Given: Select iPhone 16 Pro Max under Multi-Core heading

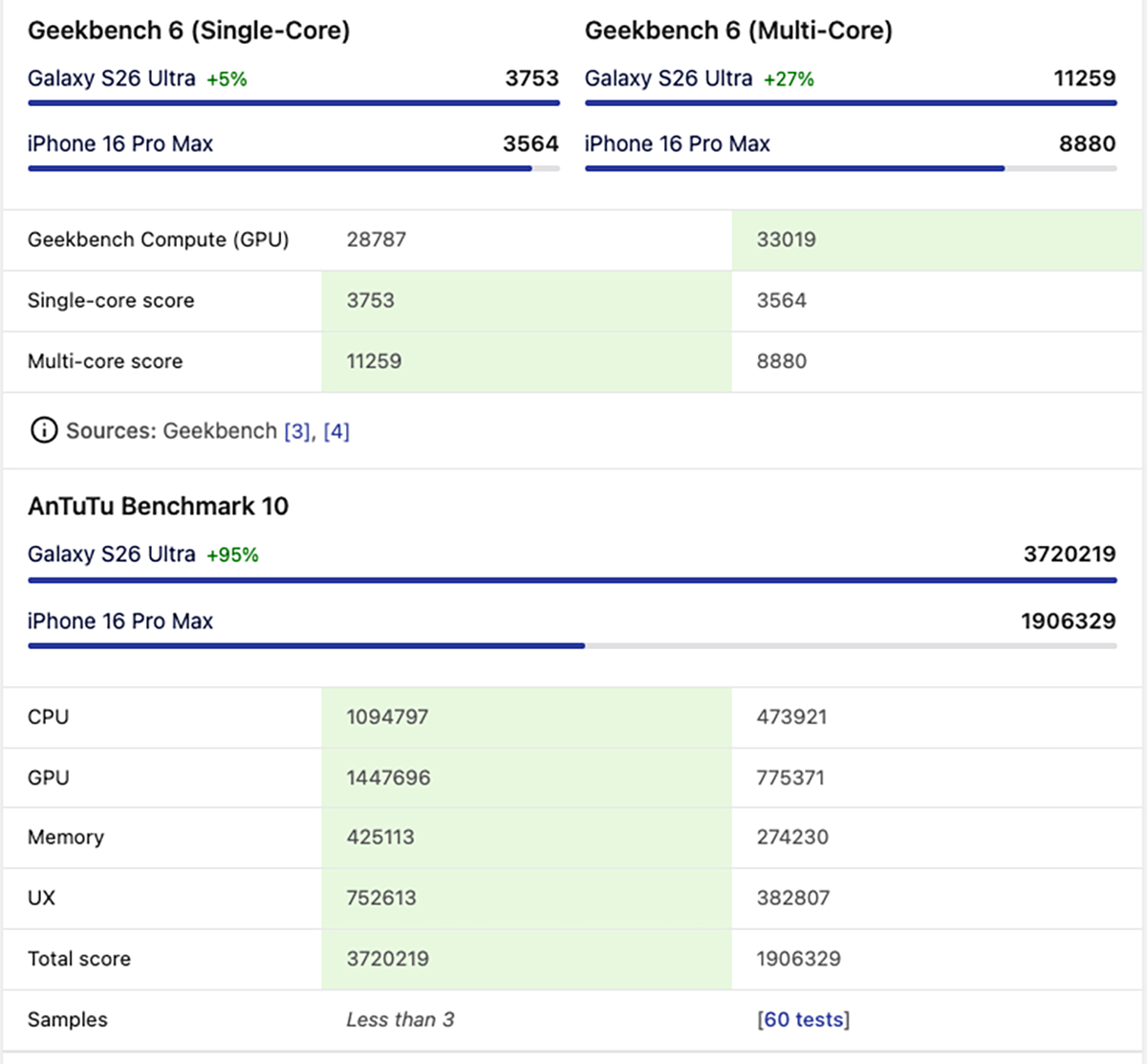Looking at the screenshot, I should 677,144.
